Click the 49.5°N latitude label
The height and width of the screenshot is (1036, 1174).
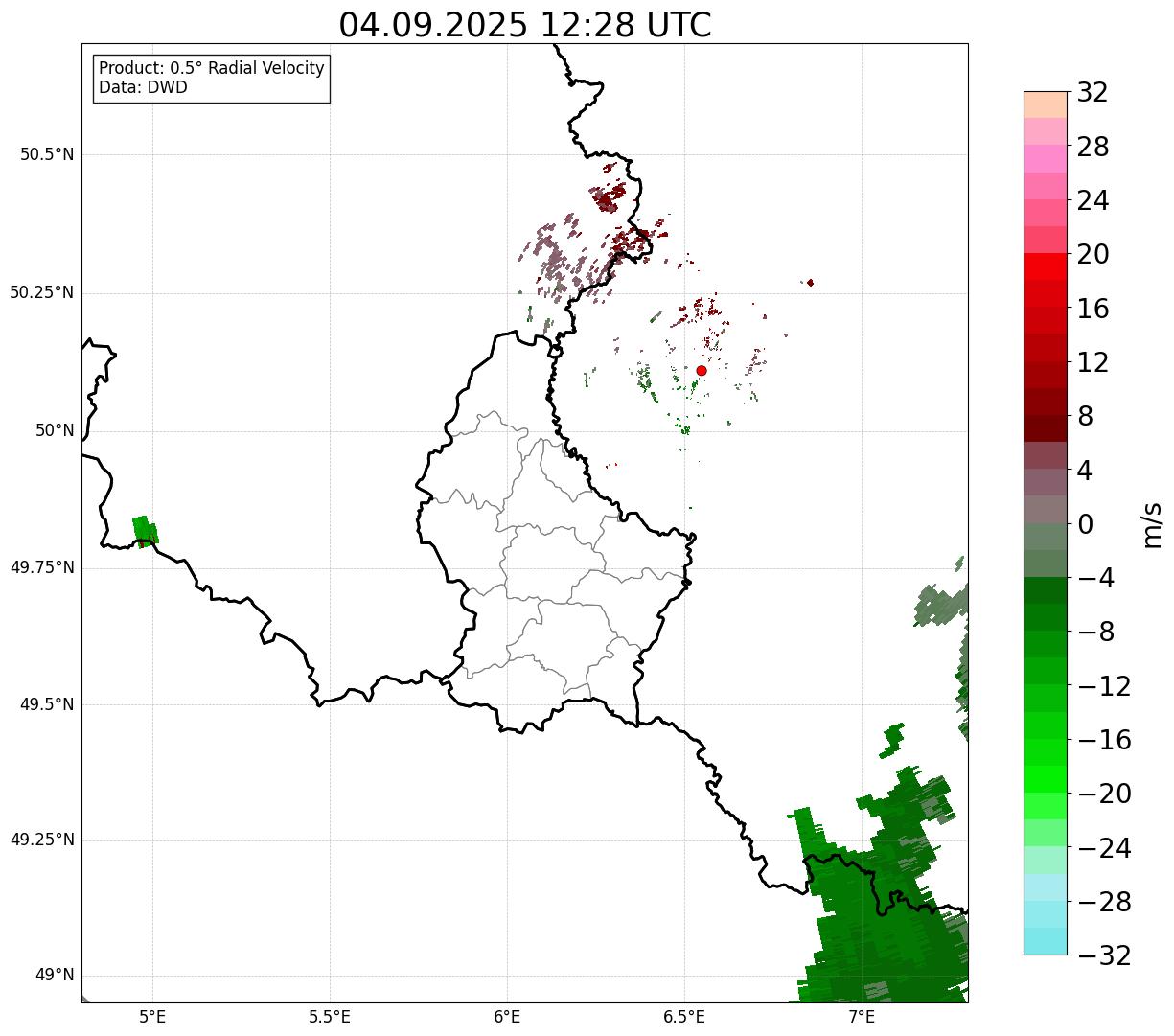coord(47,704)
